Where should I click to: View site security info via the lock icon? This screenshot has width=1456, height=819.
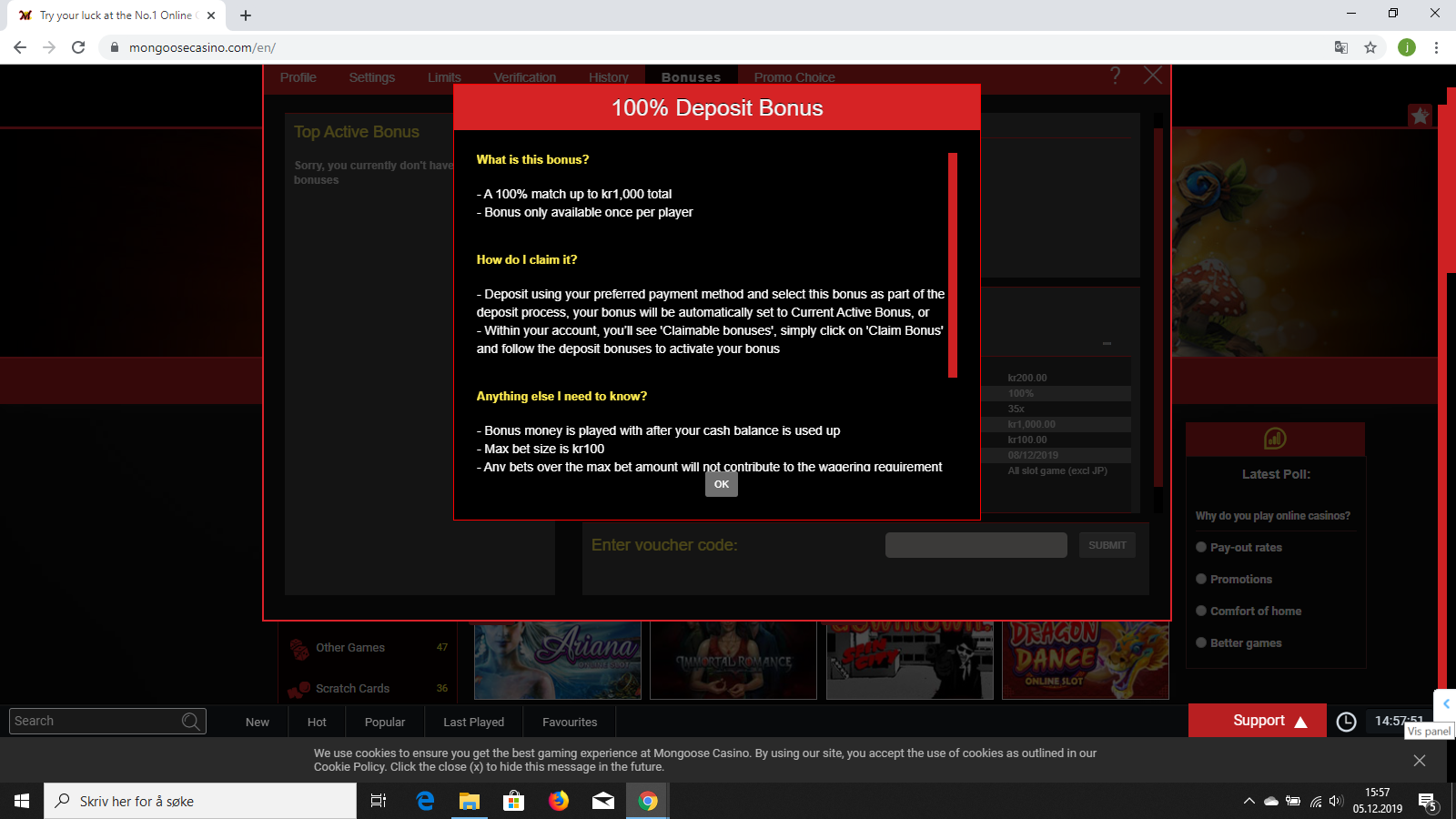(x=115, y=47)
